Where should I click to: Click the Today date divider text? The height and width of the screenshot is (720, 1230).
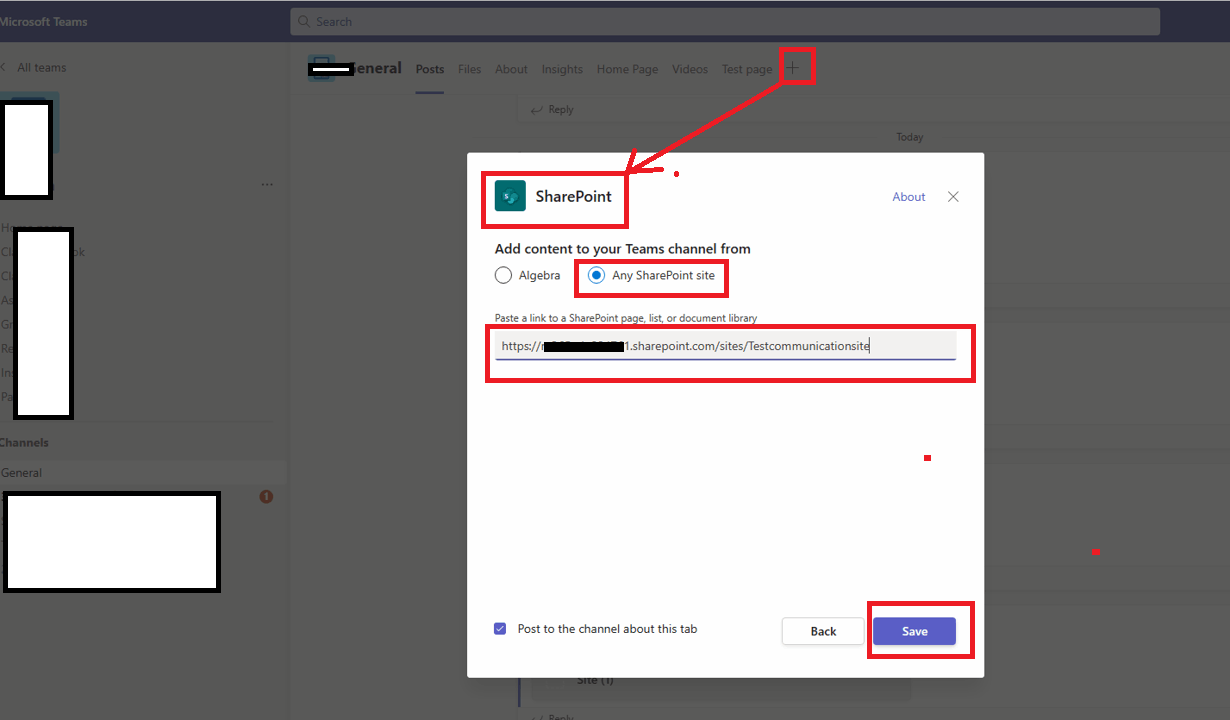[x=910, y=137]
